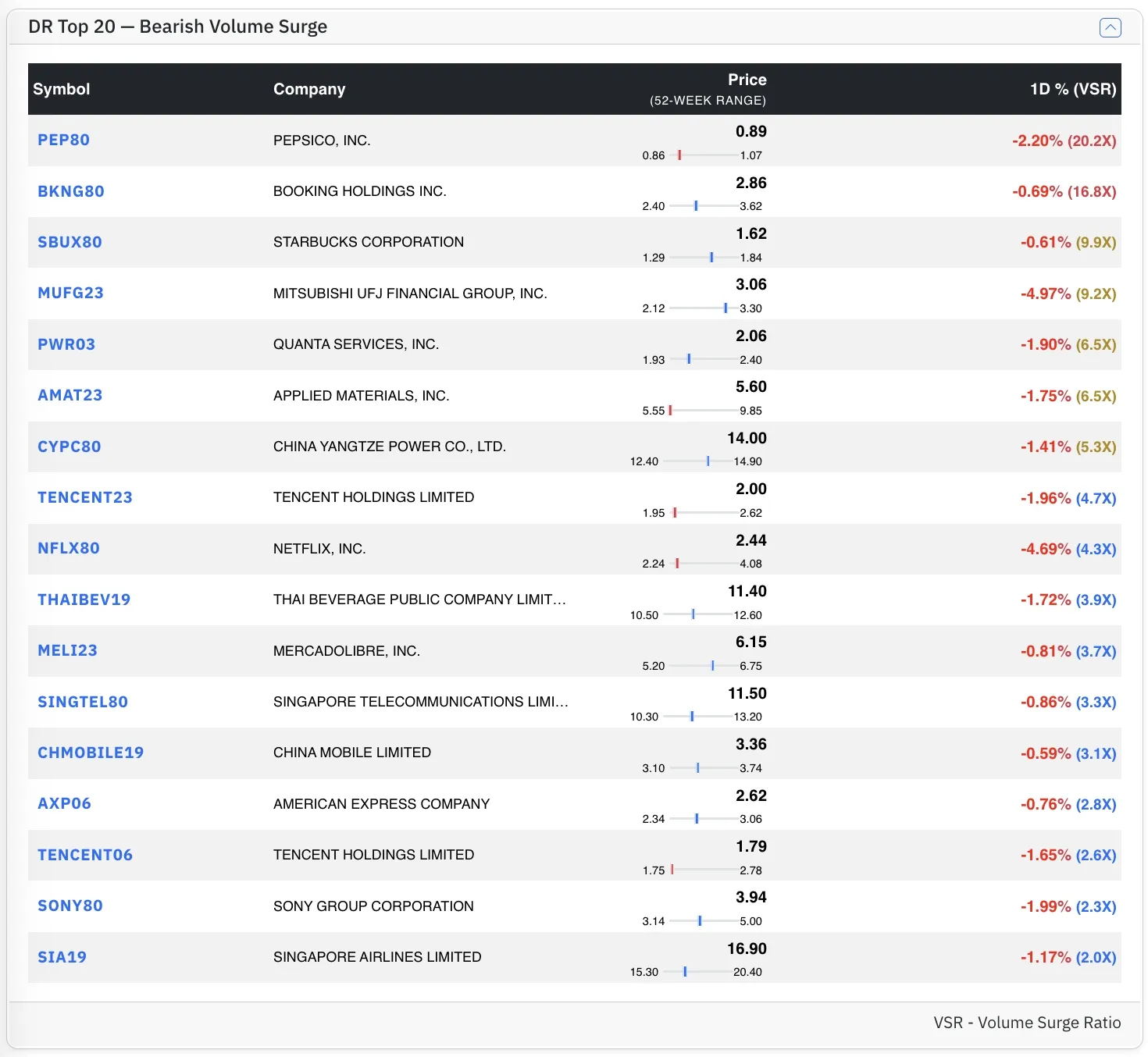1148x1057 pixels.
Task: Click the 14.00 price for China Yangtze
Action: [x=747, y=438]
